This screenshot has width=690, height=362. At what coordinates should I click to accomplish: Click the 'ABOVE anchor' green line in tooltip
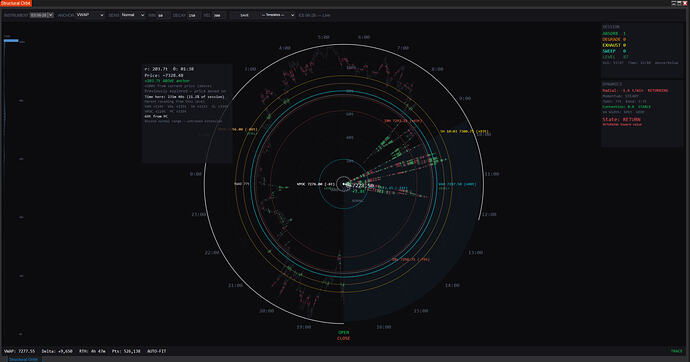pyautogui.click(x=167, y=81)
